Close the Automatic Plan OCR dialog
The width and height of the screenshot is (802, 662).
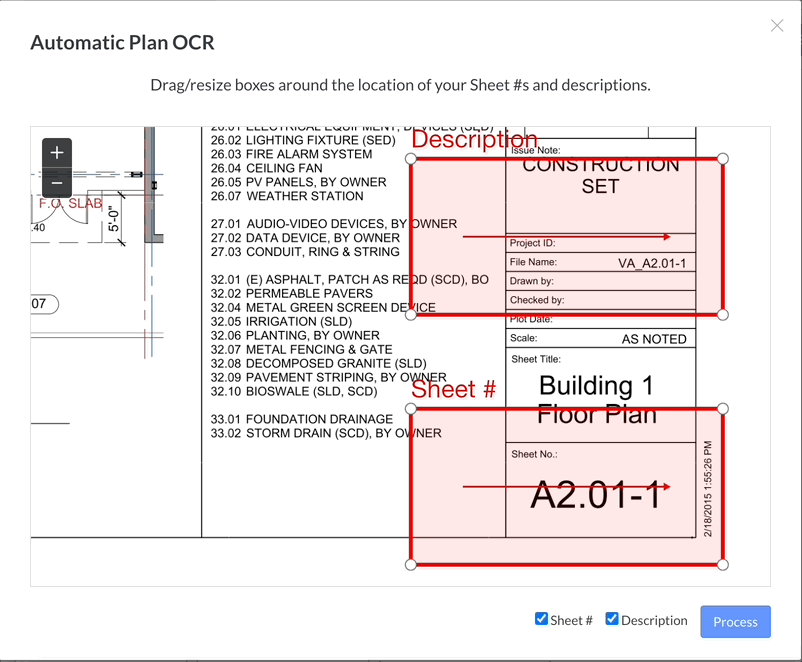click(x=777, y=26)
